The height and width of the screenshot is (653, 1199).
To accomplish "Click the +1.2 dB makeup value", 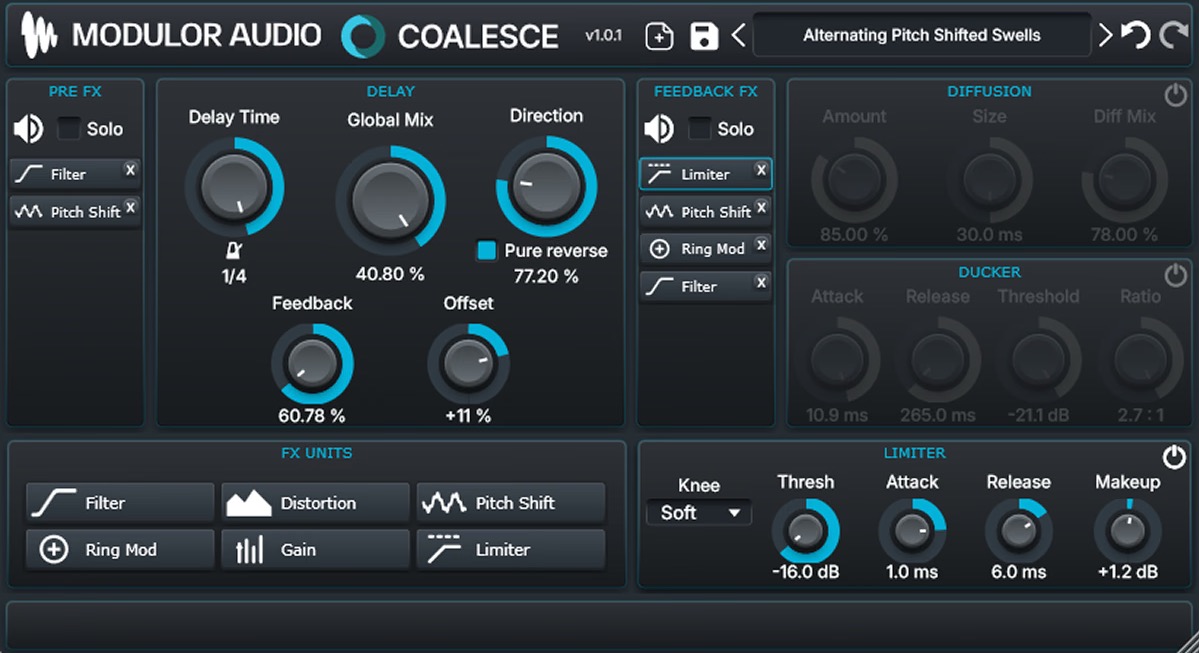I will pos(1128,572).
